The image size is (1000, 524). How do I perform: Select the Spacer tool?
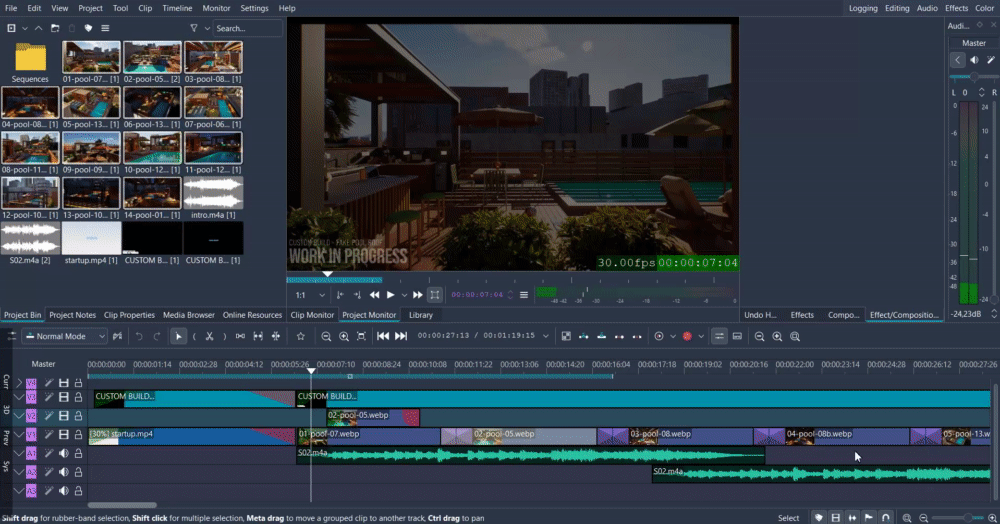[240, 336]
